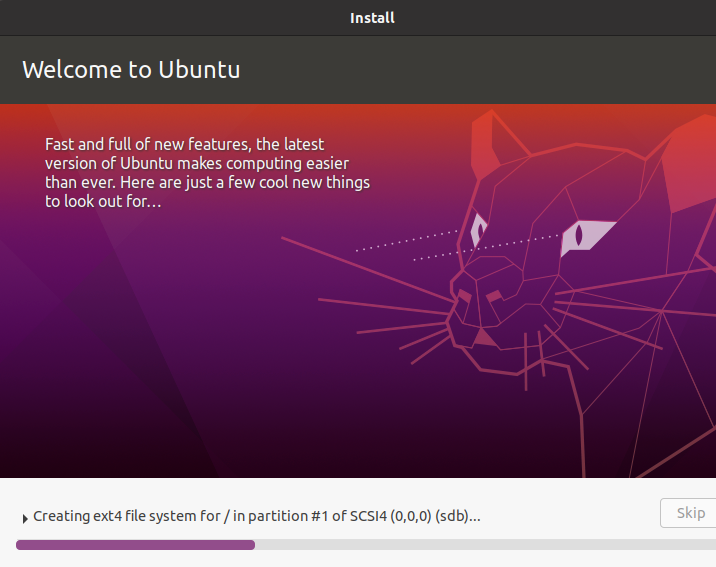Click the "(sdb)..." end of the status message
Screen dimensions: 716x567
coord(458,516)
